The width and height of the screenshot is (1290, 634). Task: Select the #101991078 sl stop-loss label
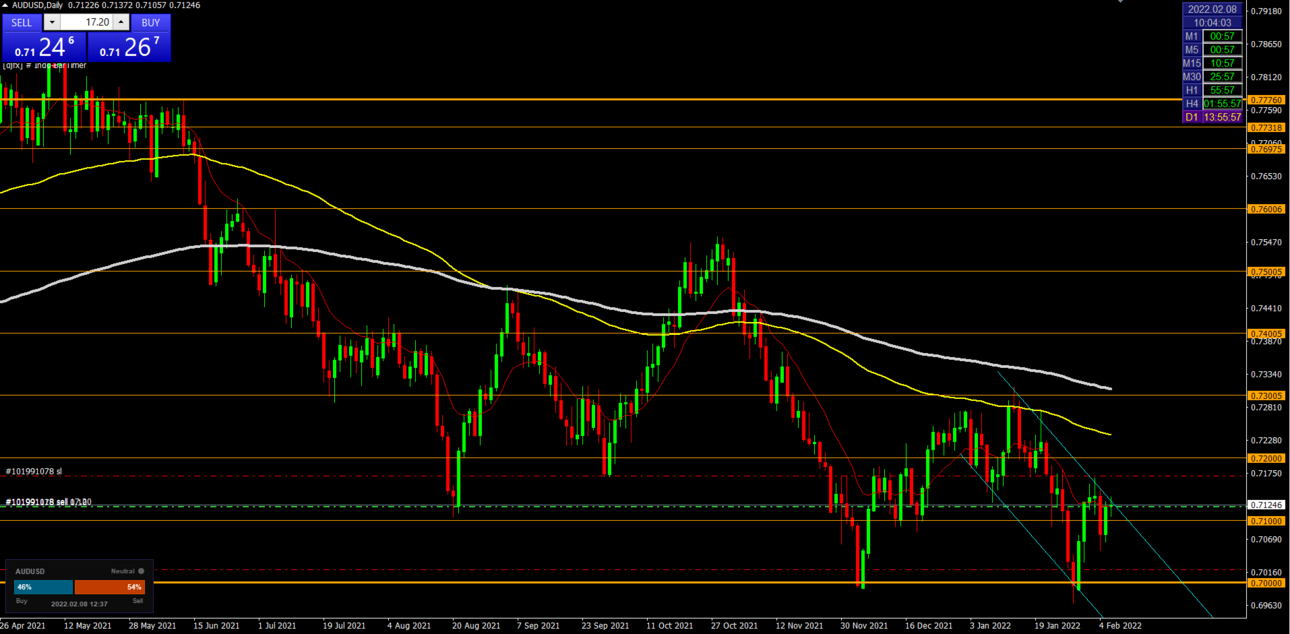coord(34,470)
